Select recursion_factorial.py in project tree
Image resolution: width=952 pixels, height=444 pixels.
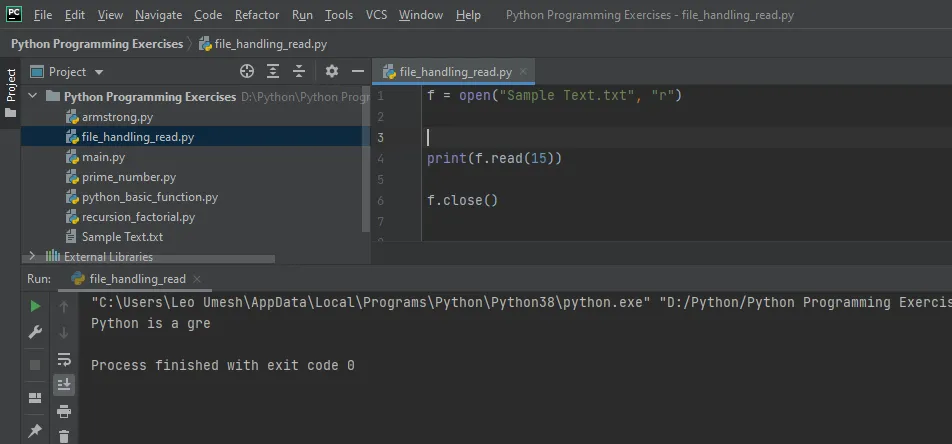click(138, 217)
